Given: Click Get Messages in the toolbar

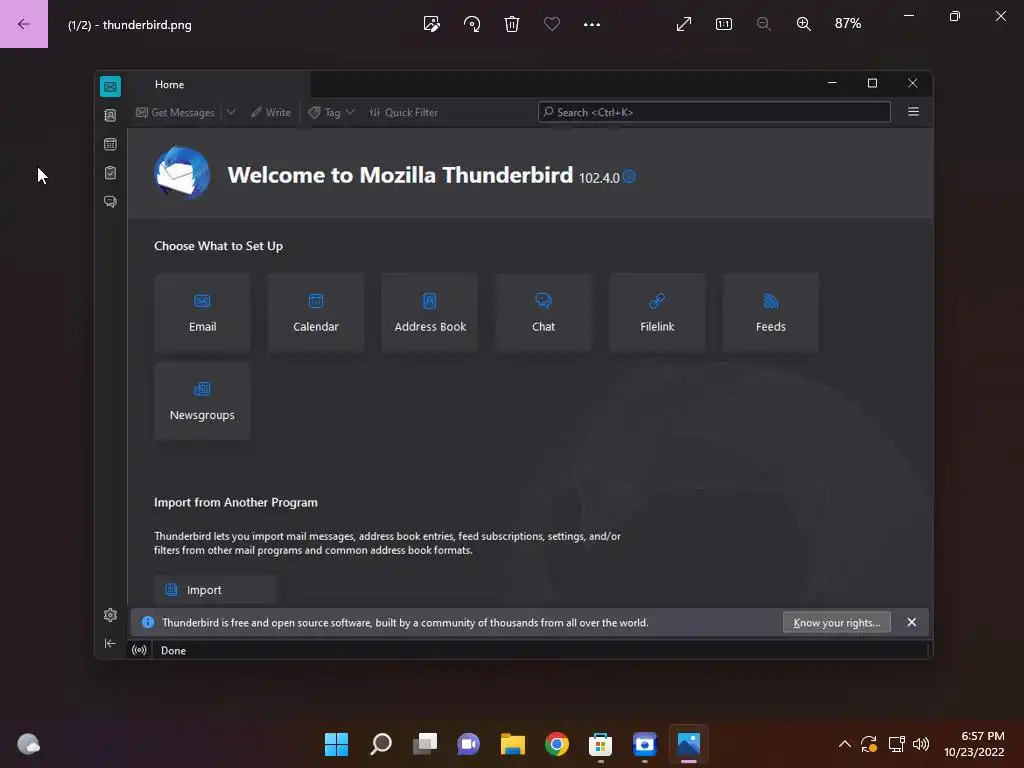Looking at the screenshot, I should pyautogui.click(x=175, y=112).
